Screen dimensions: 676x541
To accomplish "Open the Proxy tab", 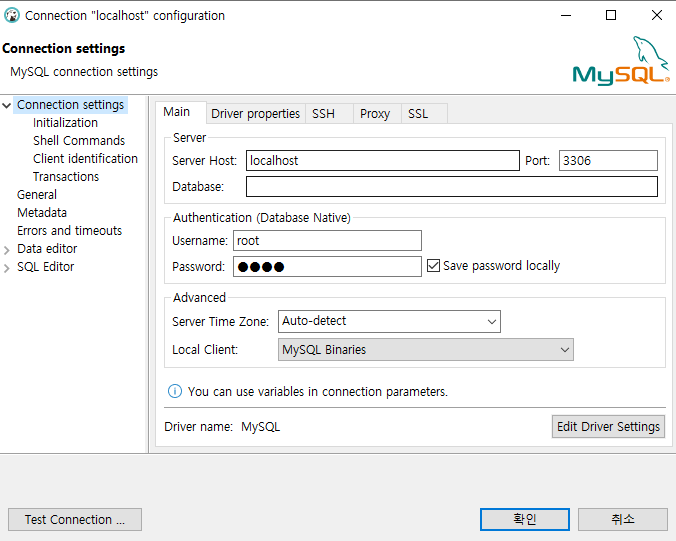I will (x=375, y=114).
